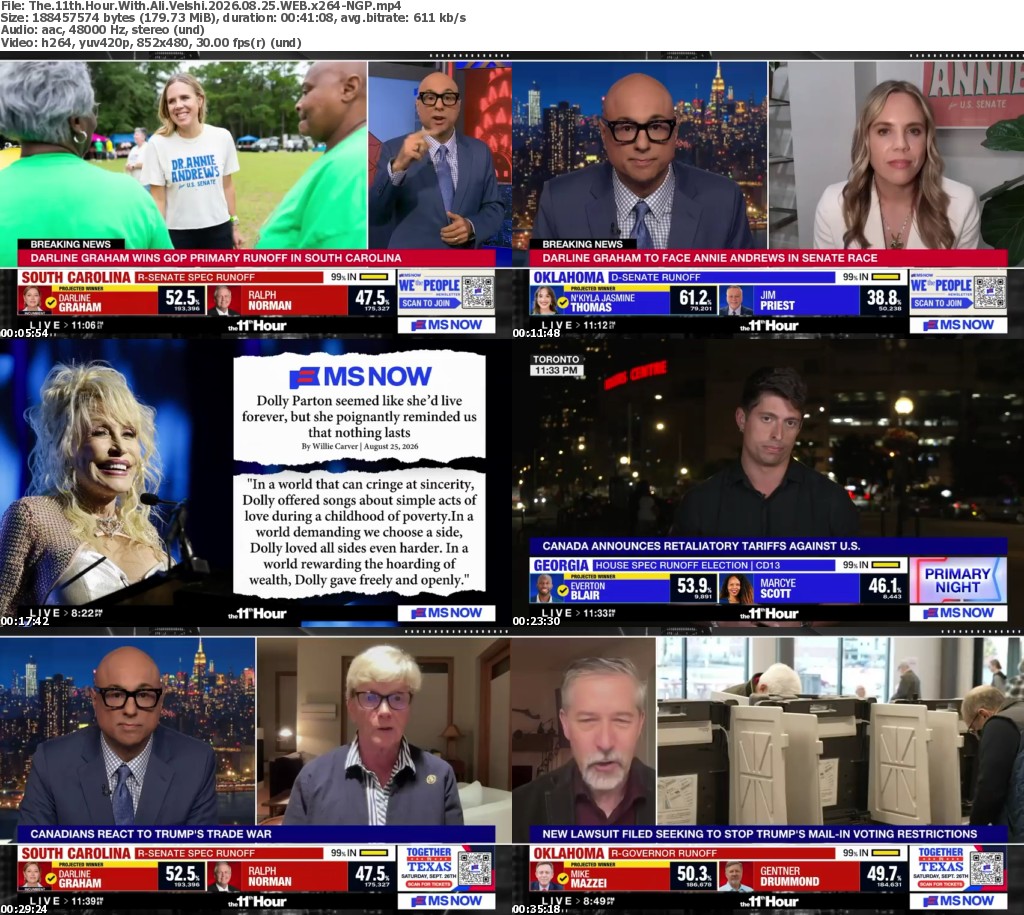Click the Dolly Parton article headline
Image resolution: width=1024 pixels, height=915 pixels.
(359, 417)
